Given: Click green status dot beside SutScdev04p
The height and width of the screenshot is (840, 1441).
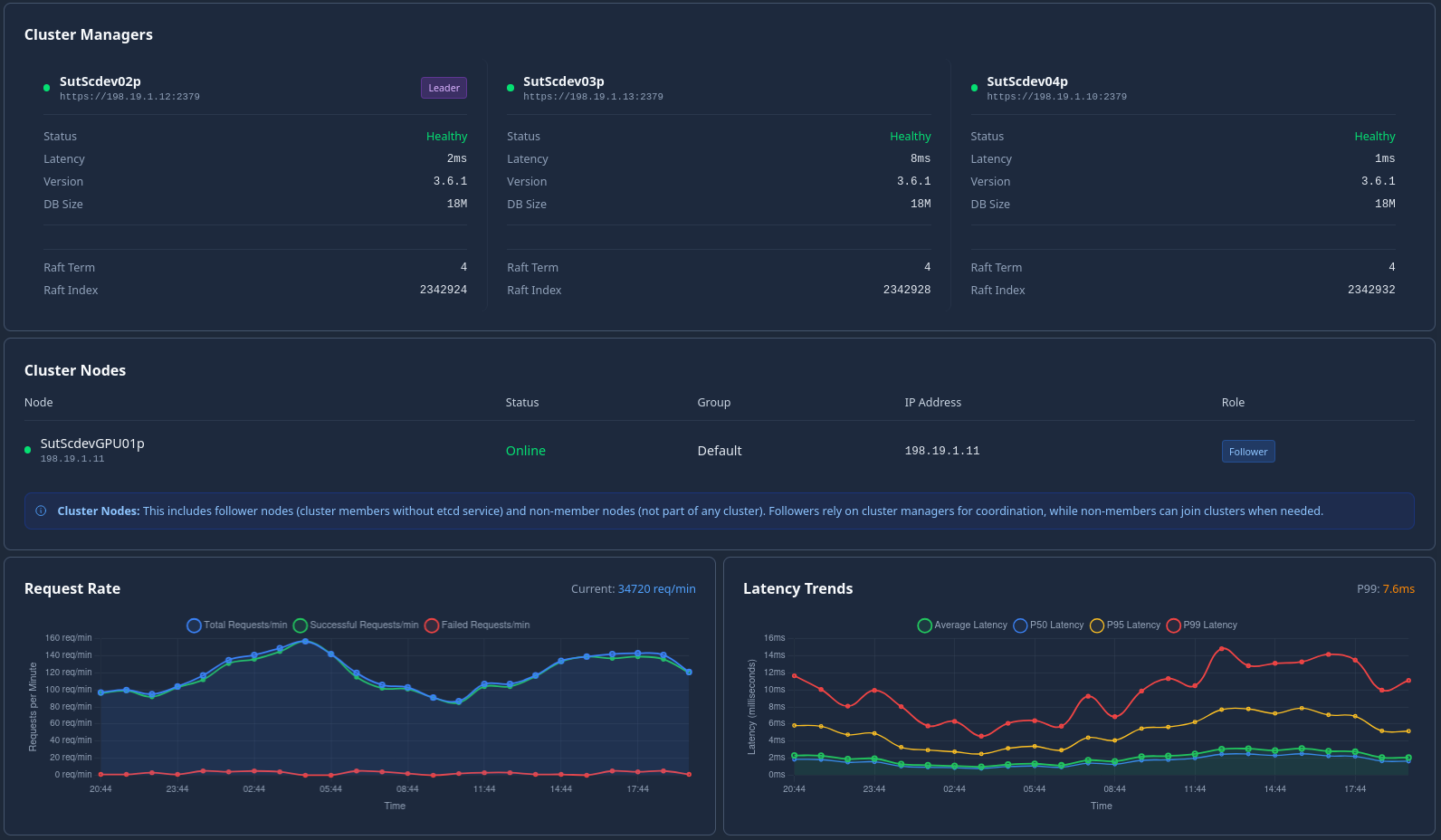Looking at the screenshot, I should (974, 88).
